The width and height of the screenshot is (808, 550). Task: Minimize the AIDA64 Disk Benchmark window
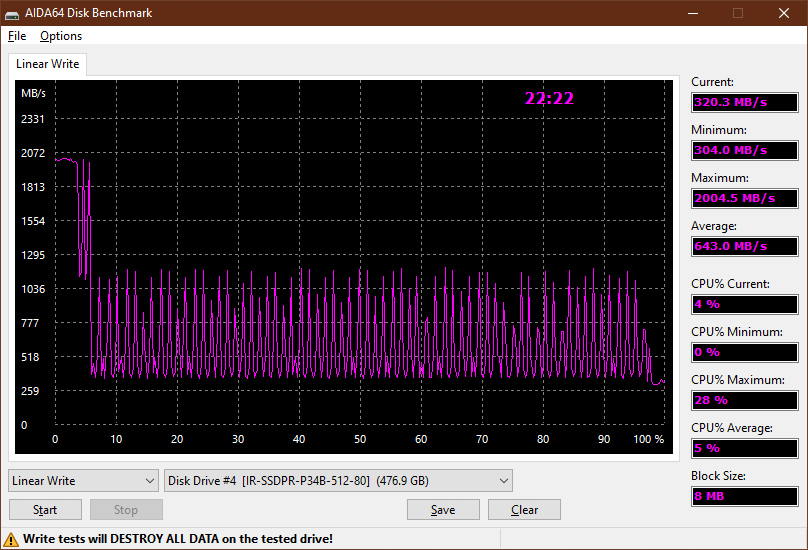pyautogui.click(x=693, y=13)
